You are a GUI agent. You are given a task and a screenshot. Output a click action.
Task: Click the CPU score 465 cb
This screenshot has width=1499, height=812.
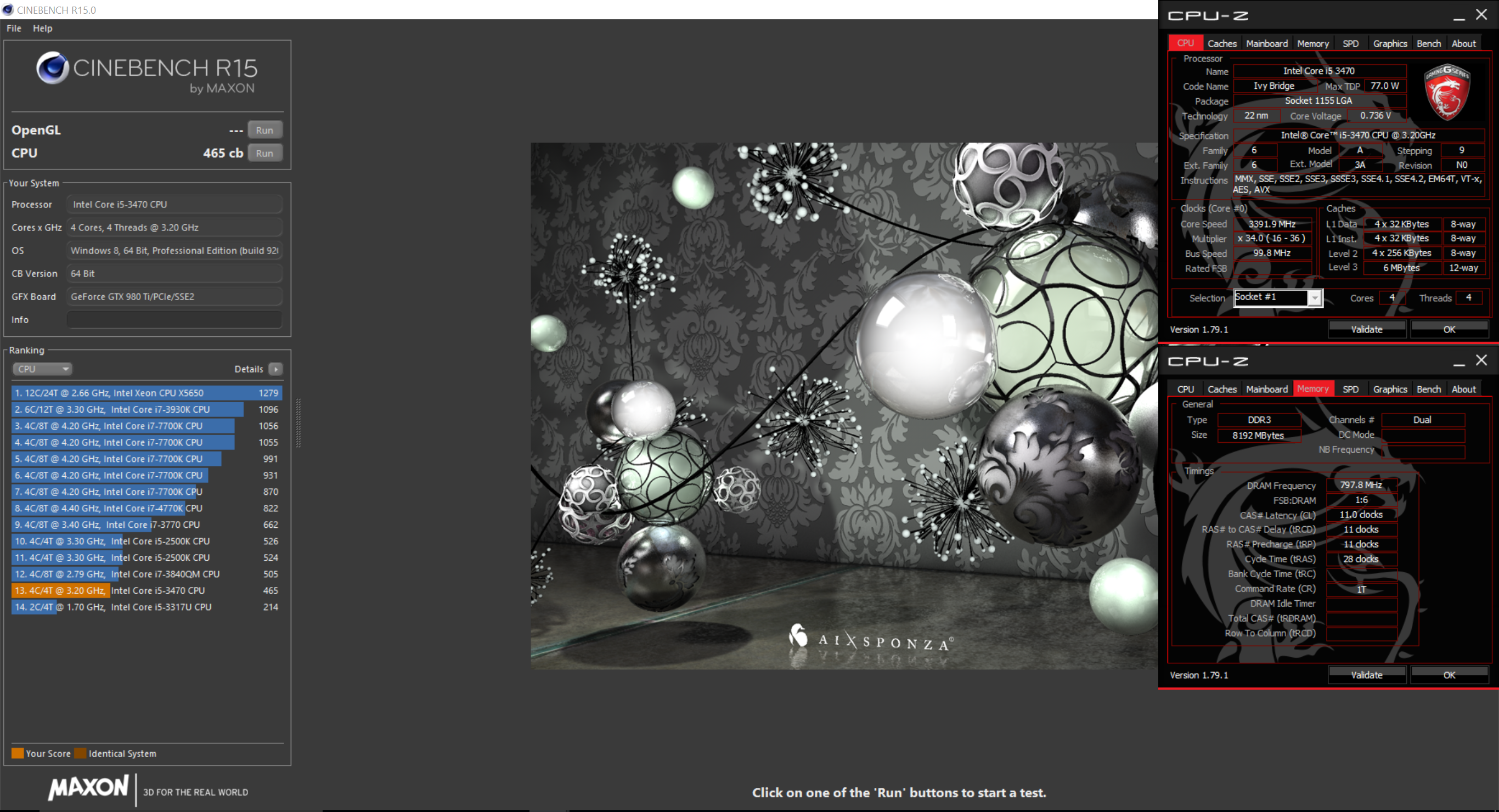pyautogui.click(x=223, y=153)
